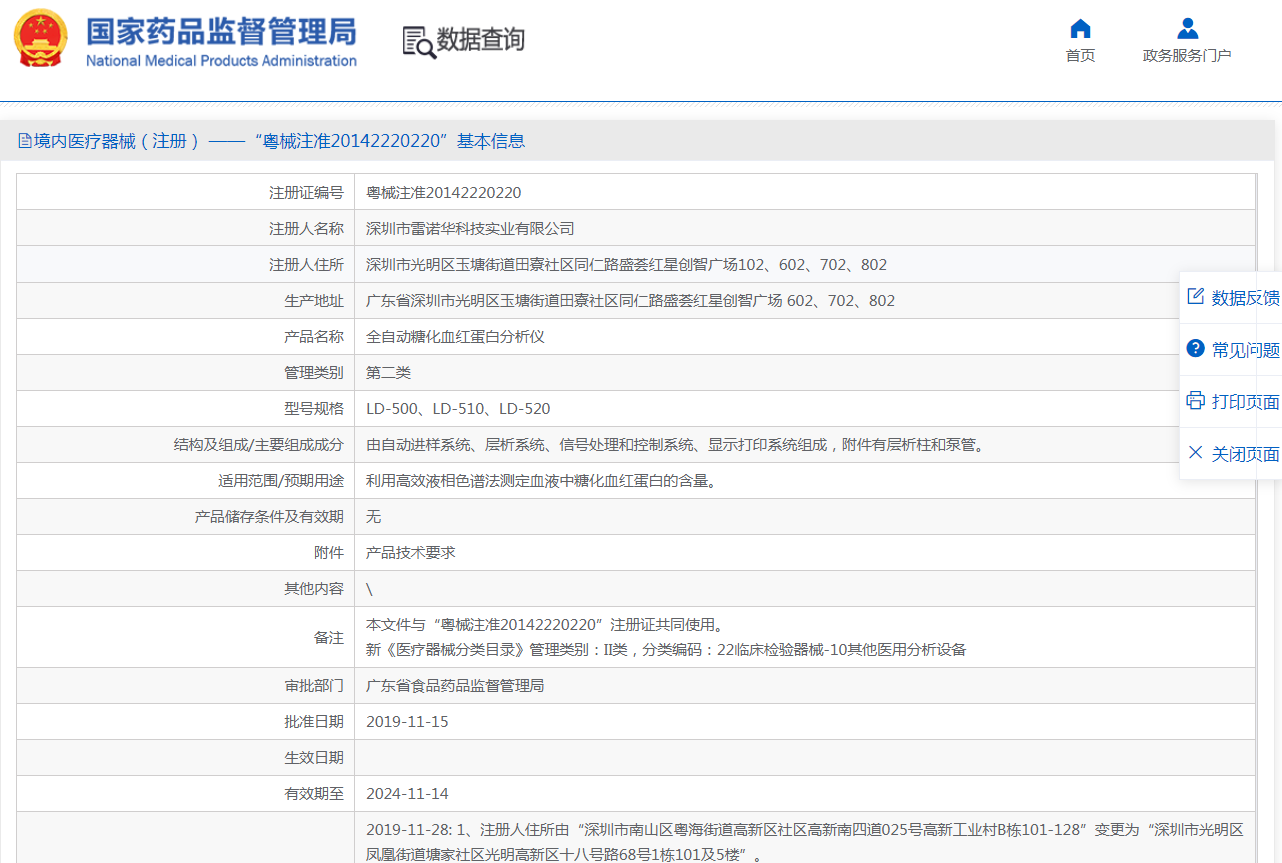Click the 结构及组成/主要组成成分 label
This screenshot has width=1282, height=863.
(x=258, y=445)
